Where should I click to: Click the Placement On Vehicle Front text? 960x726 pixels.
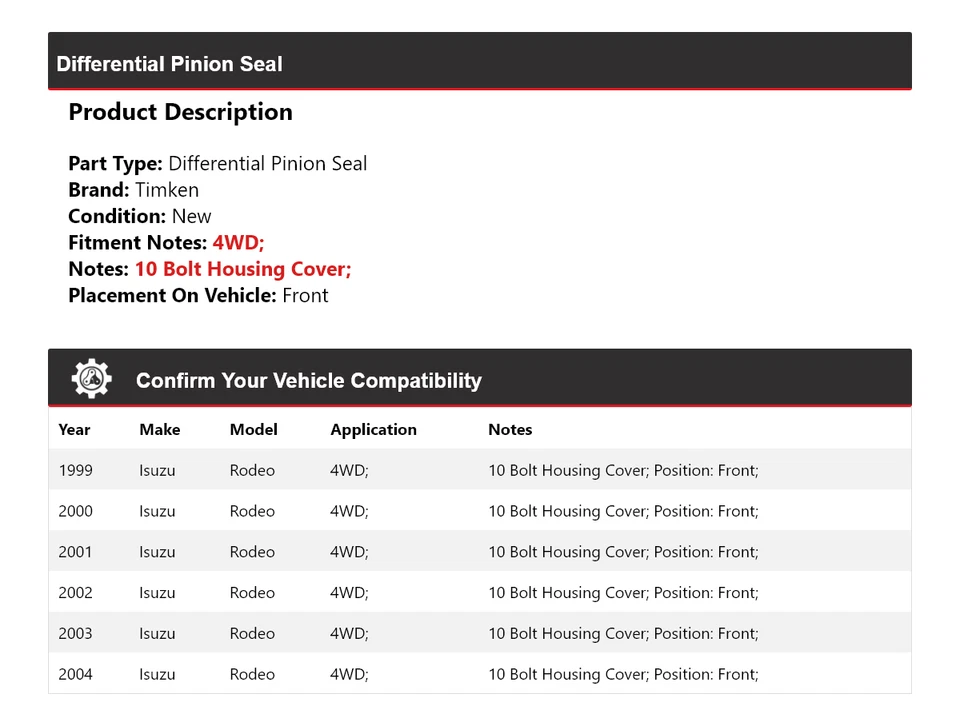coord(305,295)
